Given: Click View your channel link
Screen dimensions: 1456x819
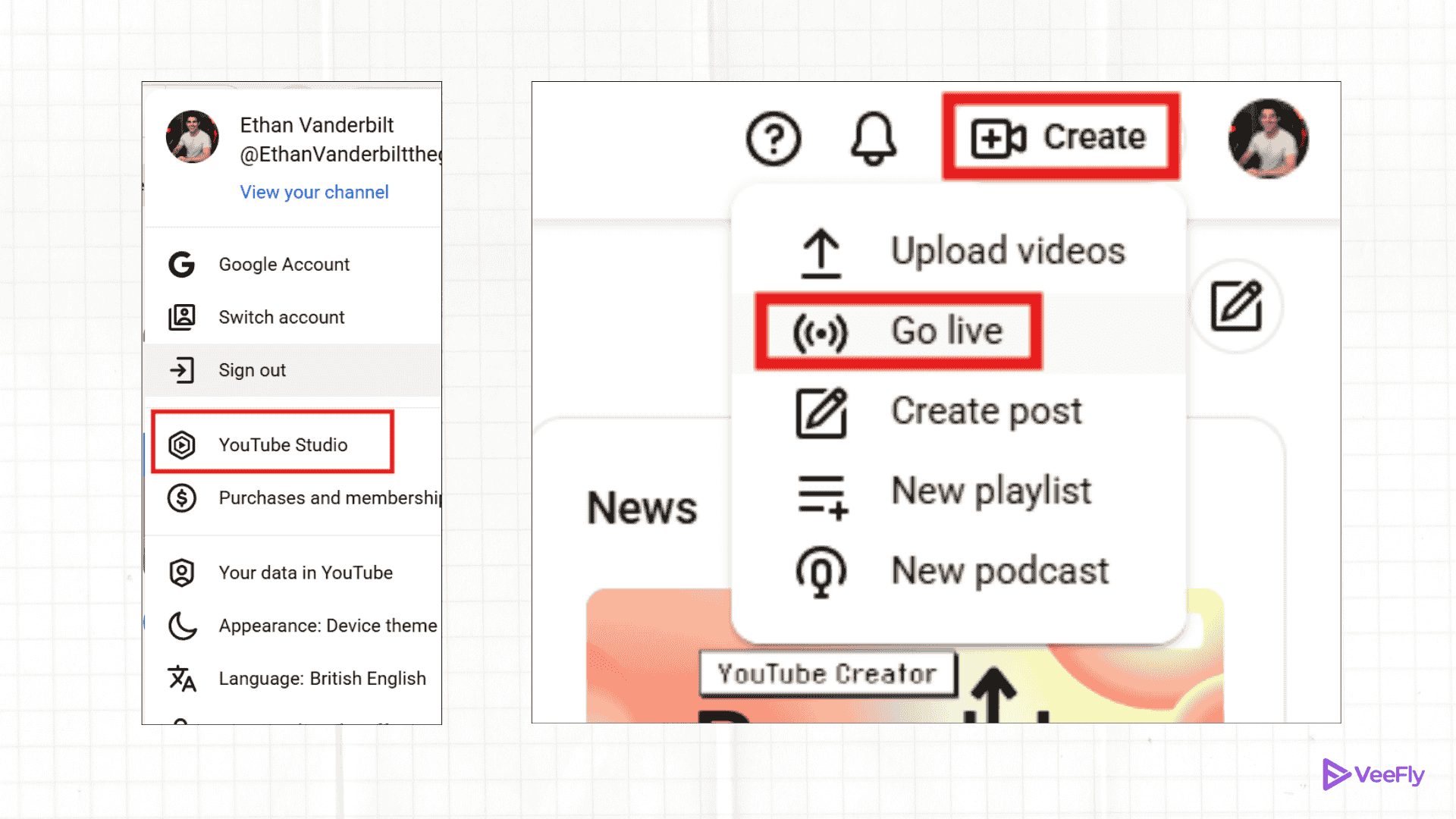Looking at the screenshot, I should [x=313, y=192].
